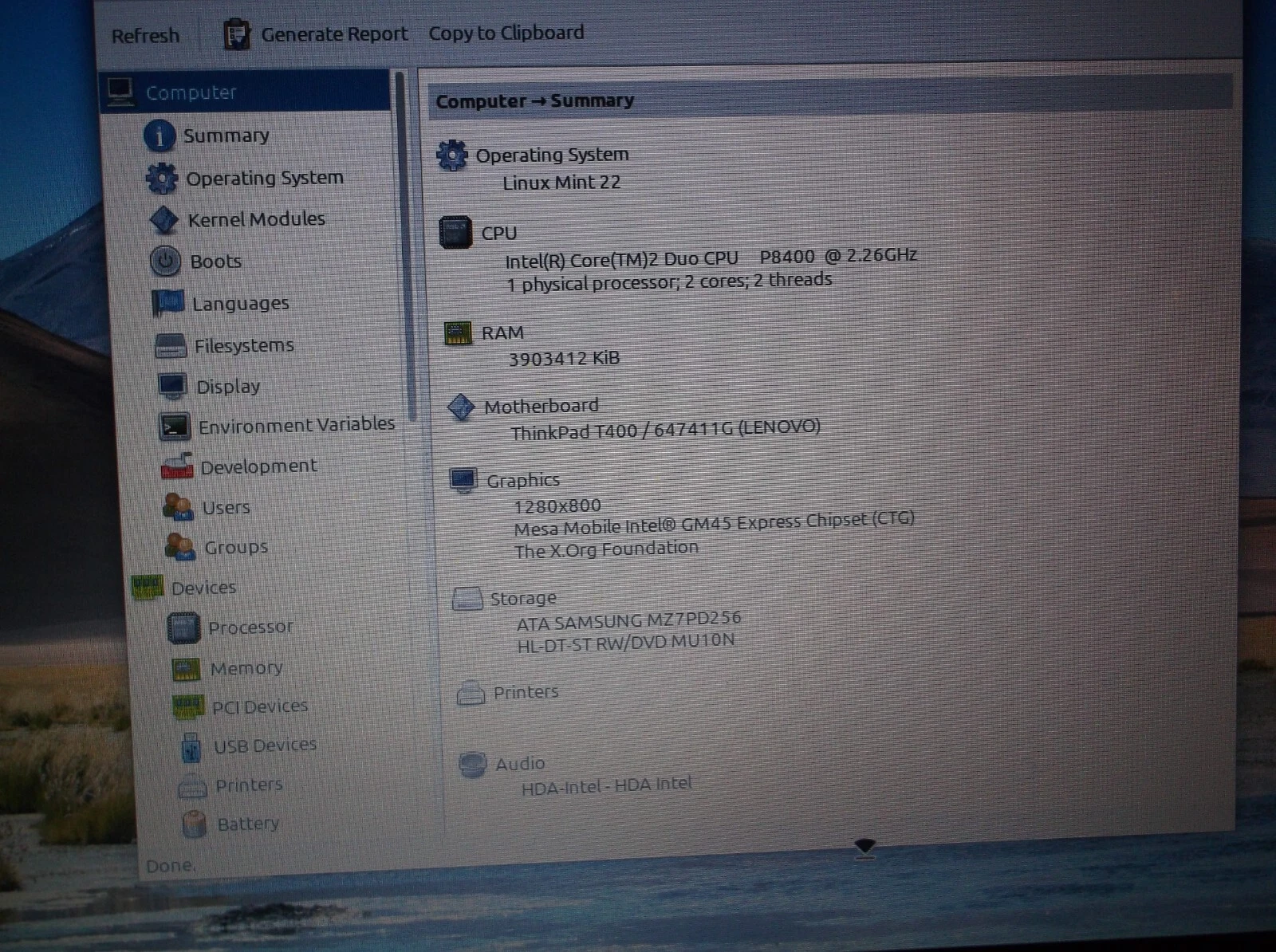Click the RAM module icon in summary

click(x=458, y=332)
